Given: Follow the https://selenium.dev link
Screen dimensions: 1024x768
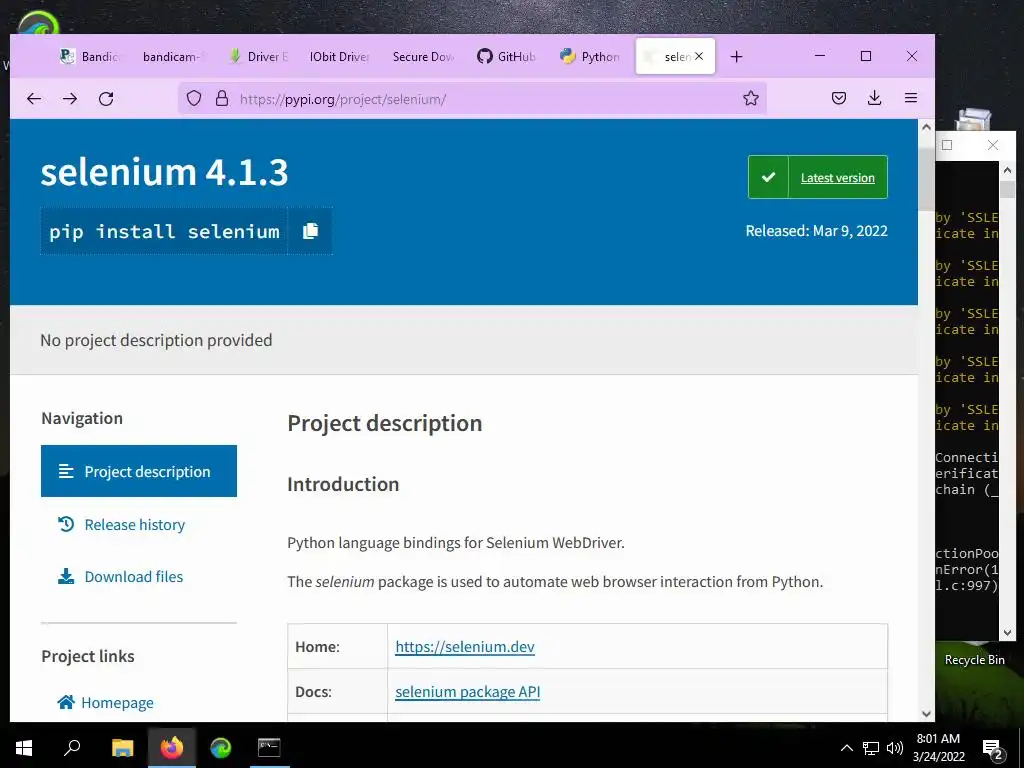Looking at the screenshot, I should coord(465,647).
